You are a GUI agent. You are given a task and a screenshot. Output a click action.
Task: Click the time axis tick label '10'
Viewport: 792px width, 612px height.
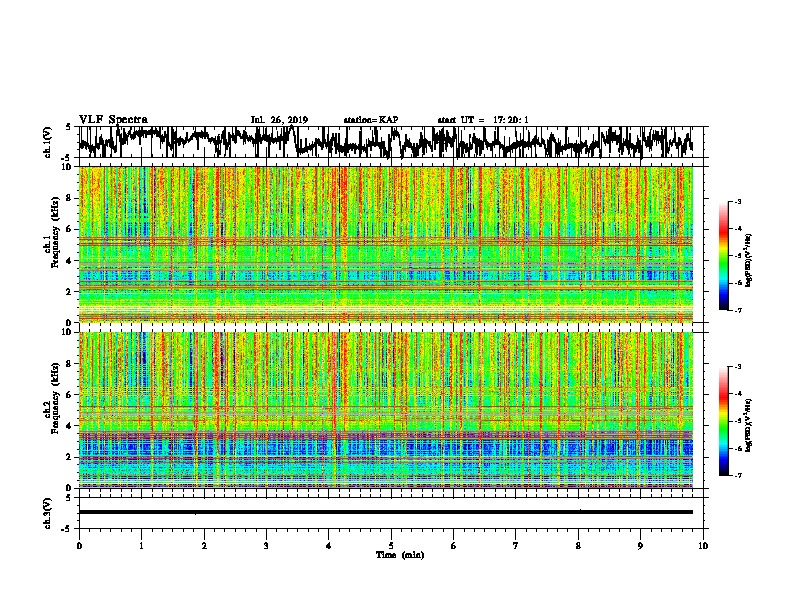click(703, 546)
